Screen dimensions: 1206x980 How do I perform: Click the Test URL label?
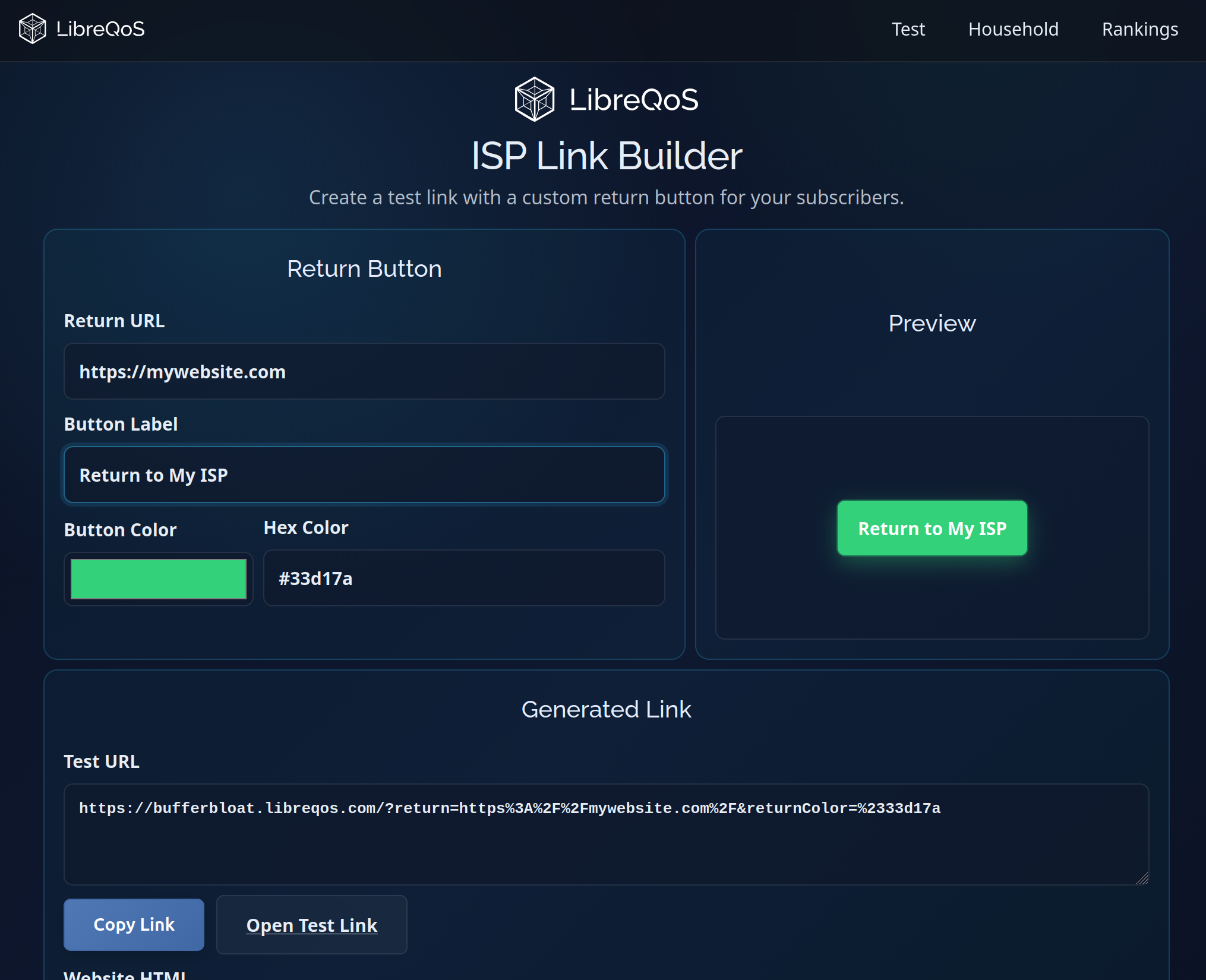pos(102,761)
